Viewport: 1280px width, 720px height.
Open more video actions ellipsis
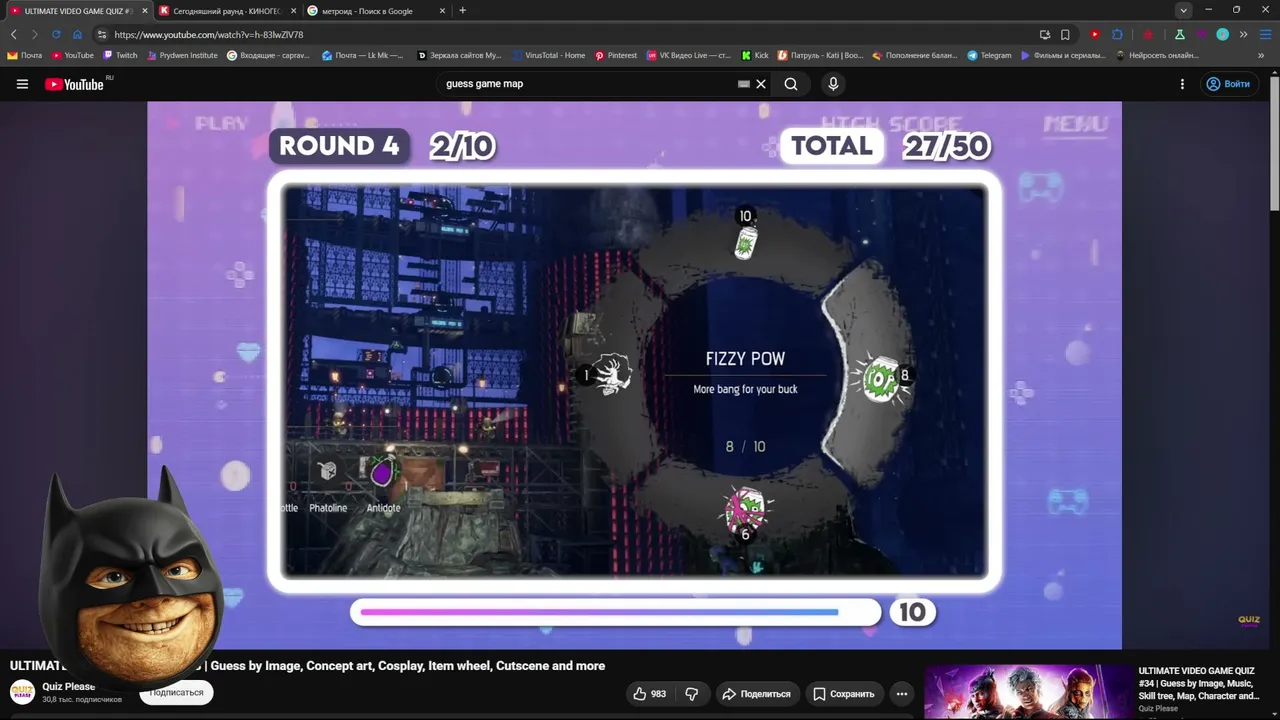click(x=902, y=693)
